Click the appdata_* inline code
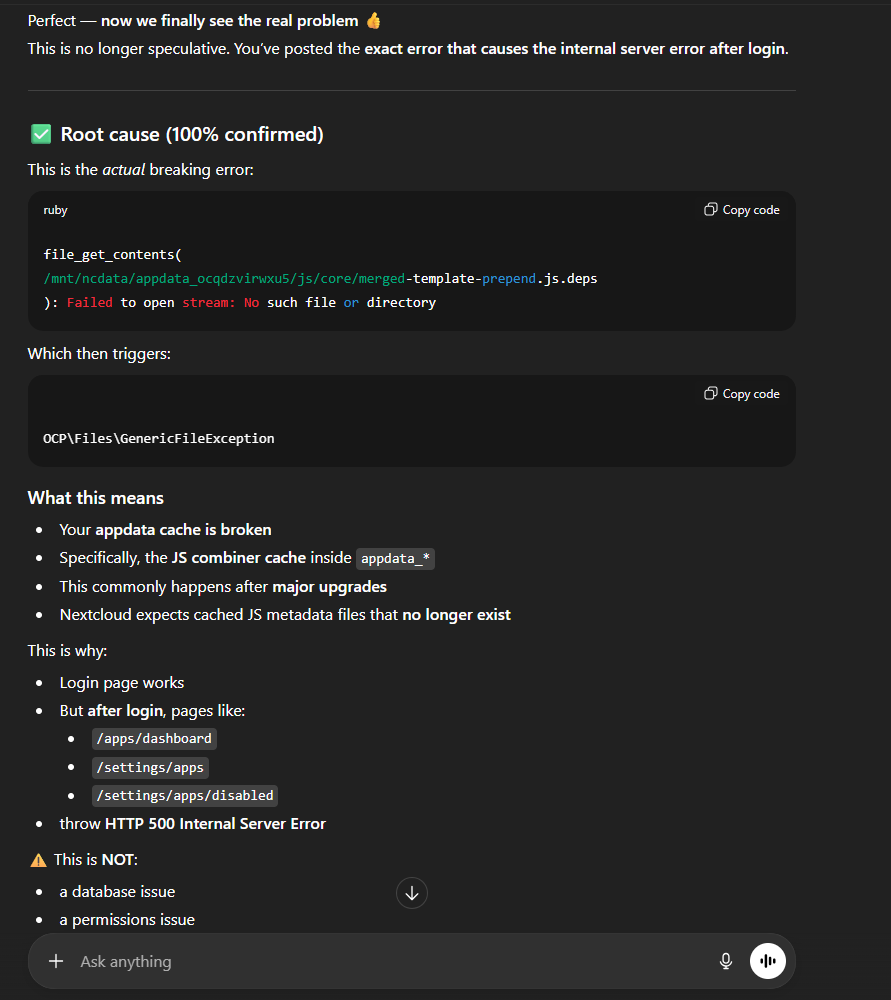 pyautogui.click(x=395, y=559)
